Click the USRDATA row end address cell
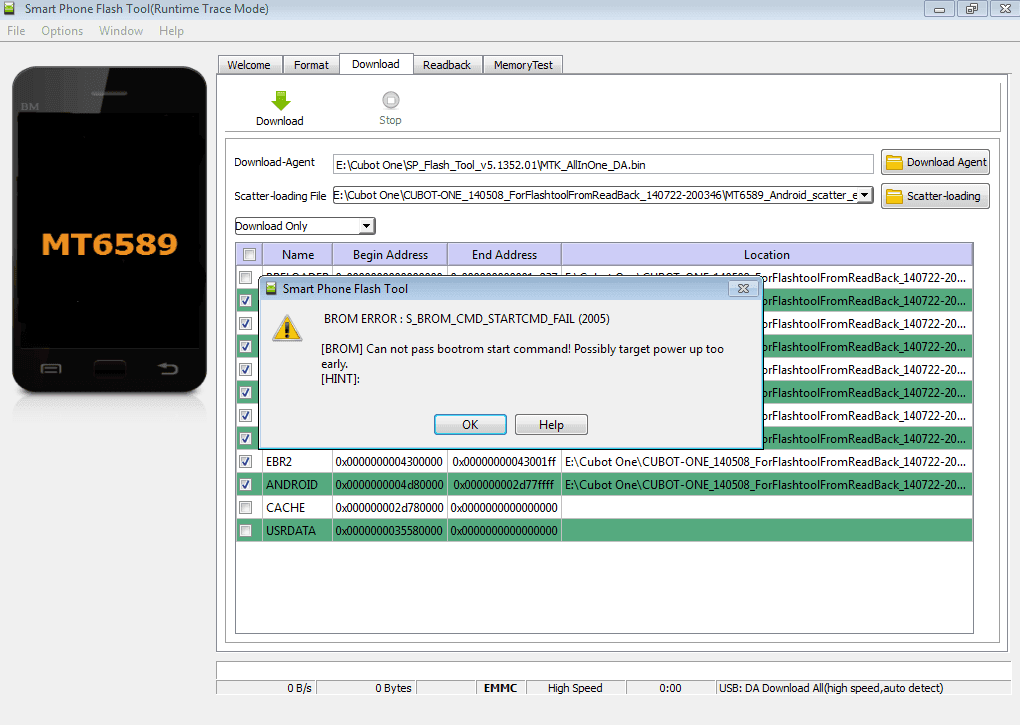1020x725 pixels. [504, 531]
